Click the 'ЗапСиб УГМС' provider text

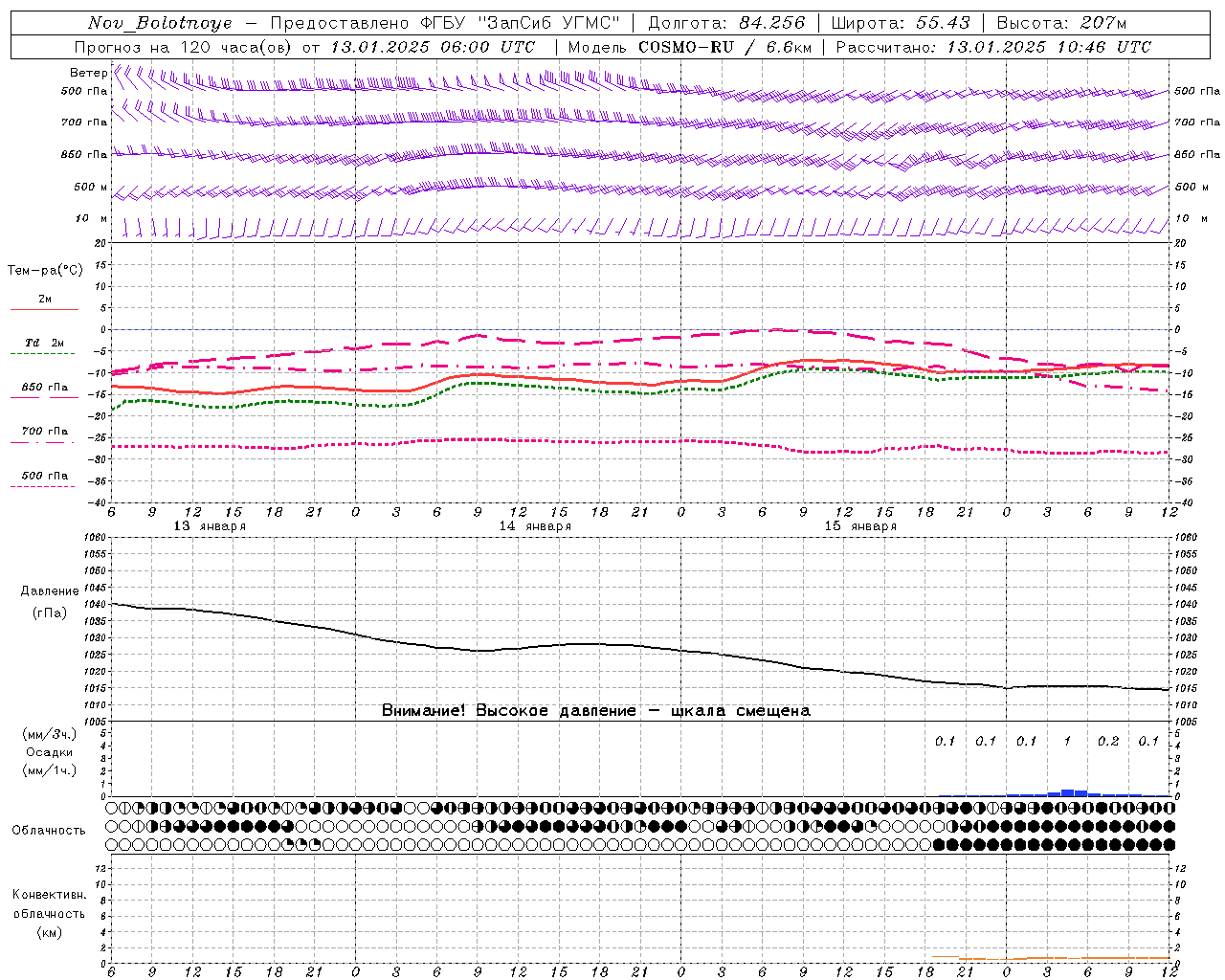[547, 23]
